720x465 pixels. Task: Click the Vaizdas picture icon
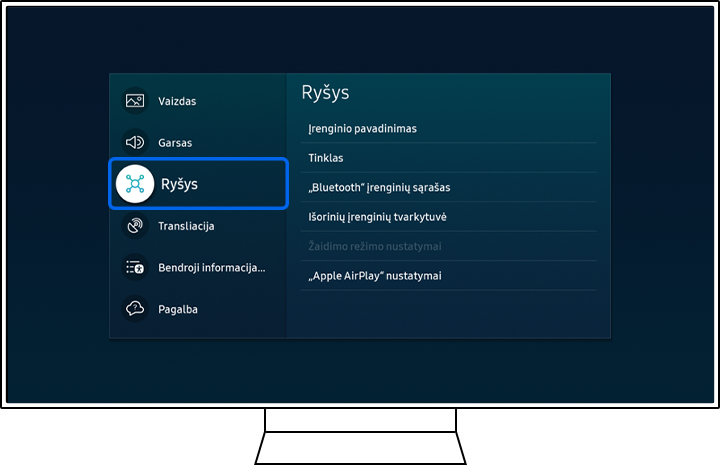(134, 100)
